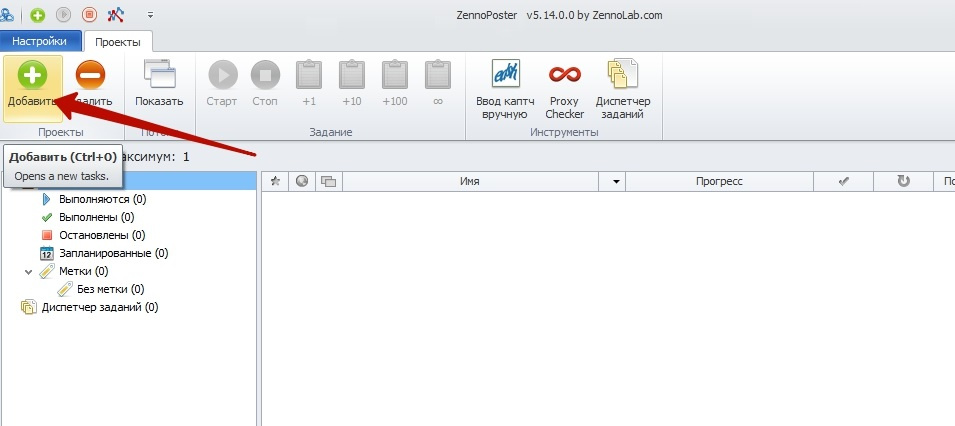The image size is (955, 426).
Task: Collapse the Метки tree node
Action: [x=28, y=271]
